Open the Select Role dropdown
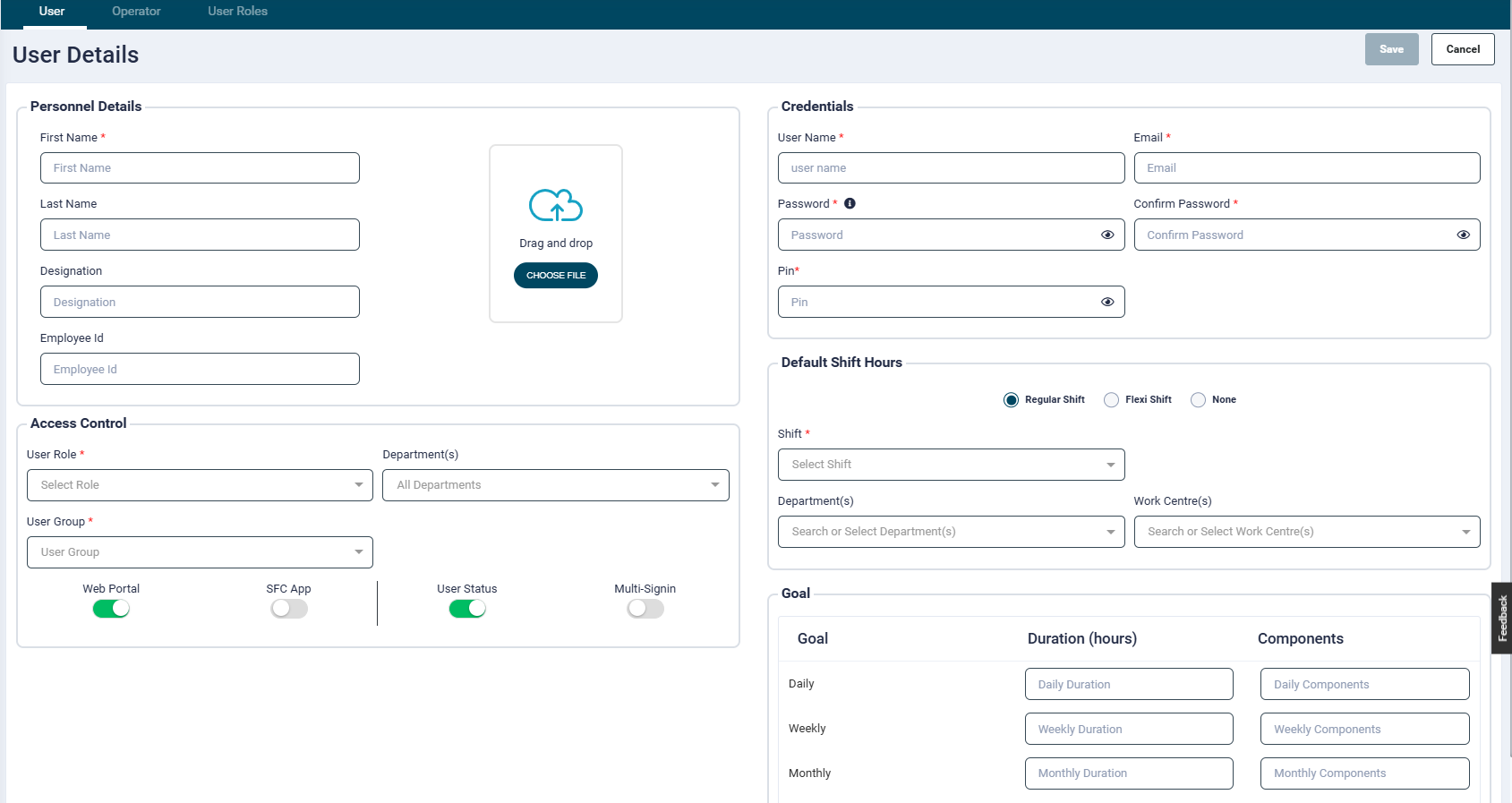 [x=200, y=485]
